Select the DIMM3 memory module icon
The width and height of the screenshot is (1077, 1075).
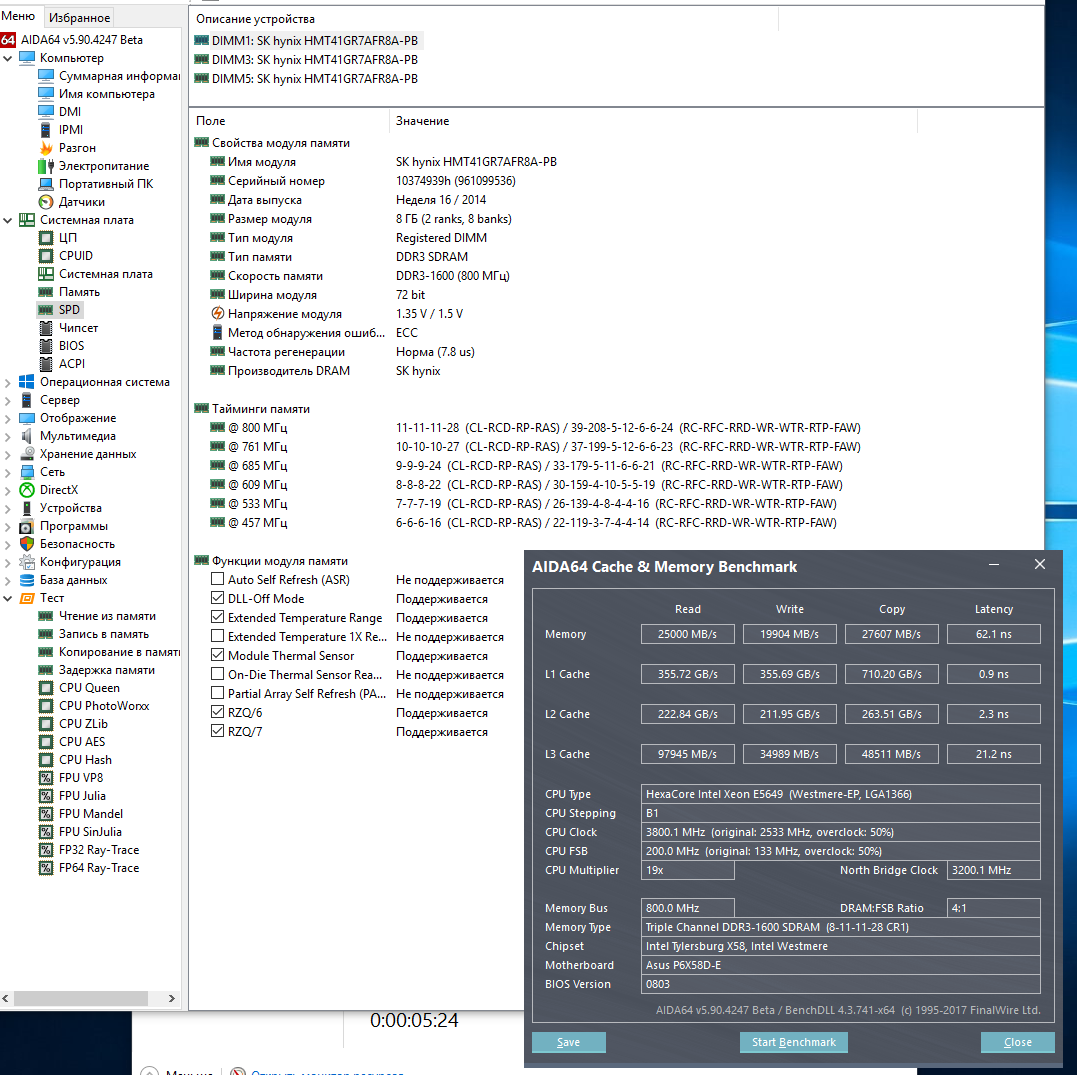point(201,59)
